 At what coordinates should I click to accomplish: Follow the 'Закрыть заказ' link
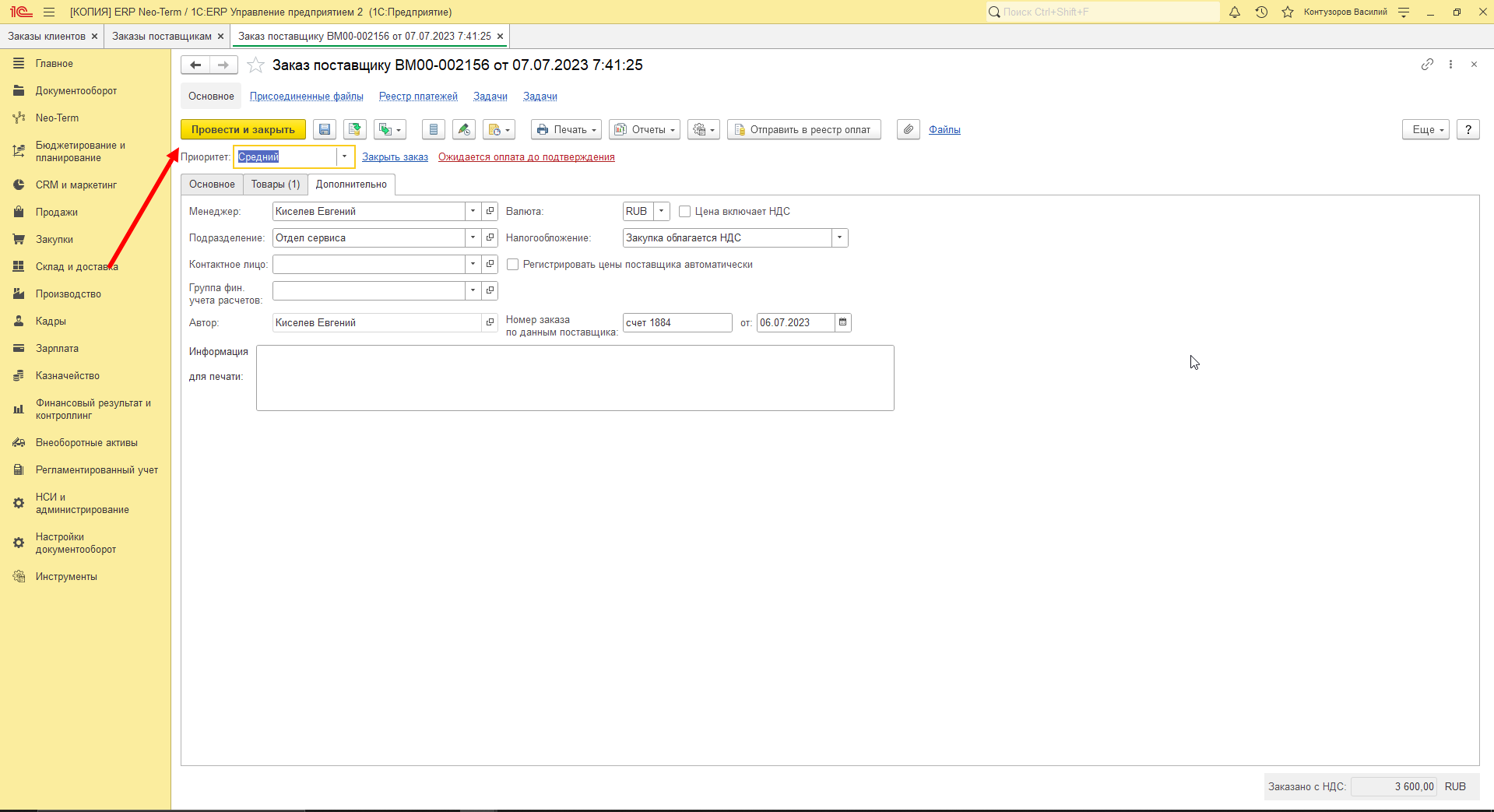click(x=395, y=157)
